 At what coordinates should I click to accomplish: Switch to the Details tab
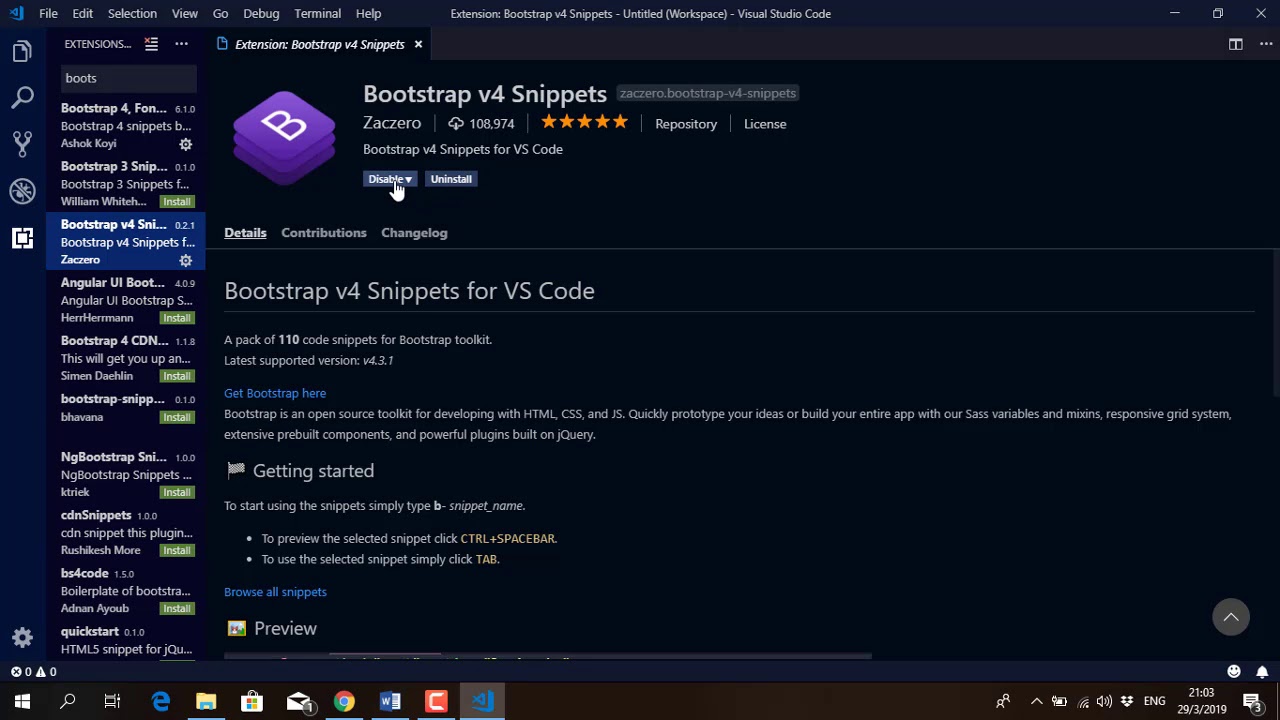coord(245,233)
